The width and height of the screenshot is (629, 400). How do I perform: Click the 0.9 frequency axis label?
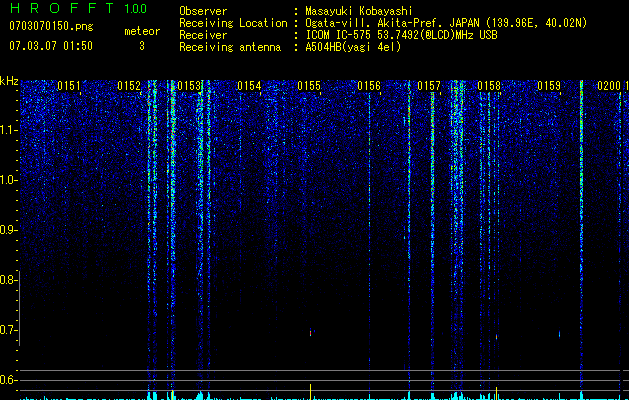point(7,230)
